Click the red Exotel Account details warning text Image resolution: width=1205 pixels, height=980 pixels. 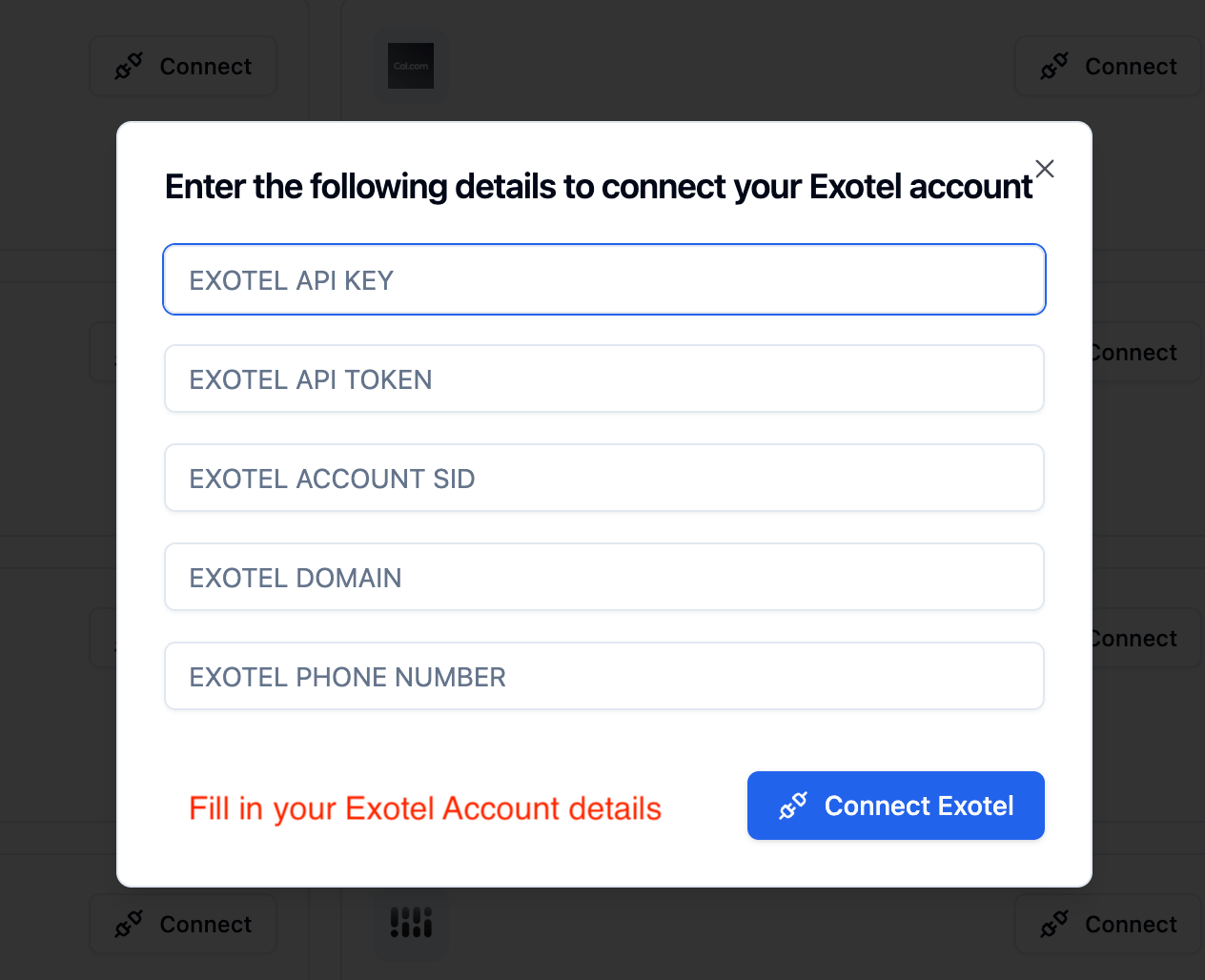point(425,807)
